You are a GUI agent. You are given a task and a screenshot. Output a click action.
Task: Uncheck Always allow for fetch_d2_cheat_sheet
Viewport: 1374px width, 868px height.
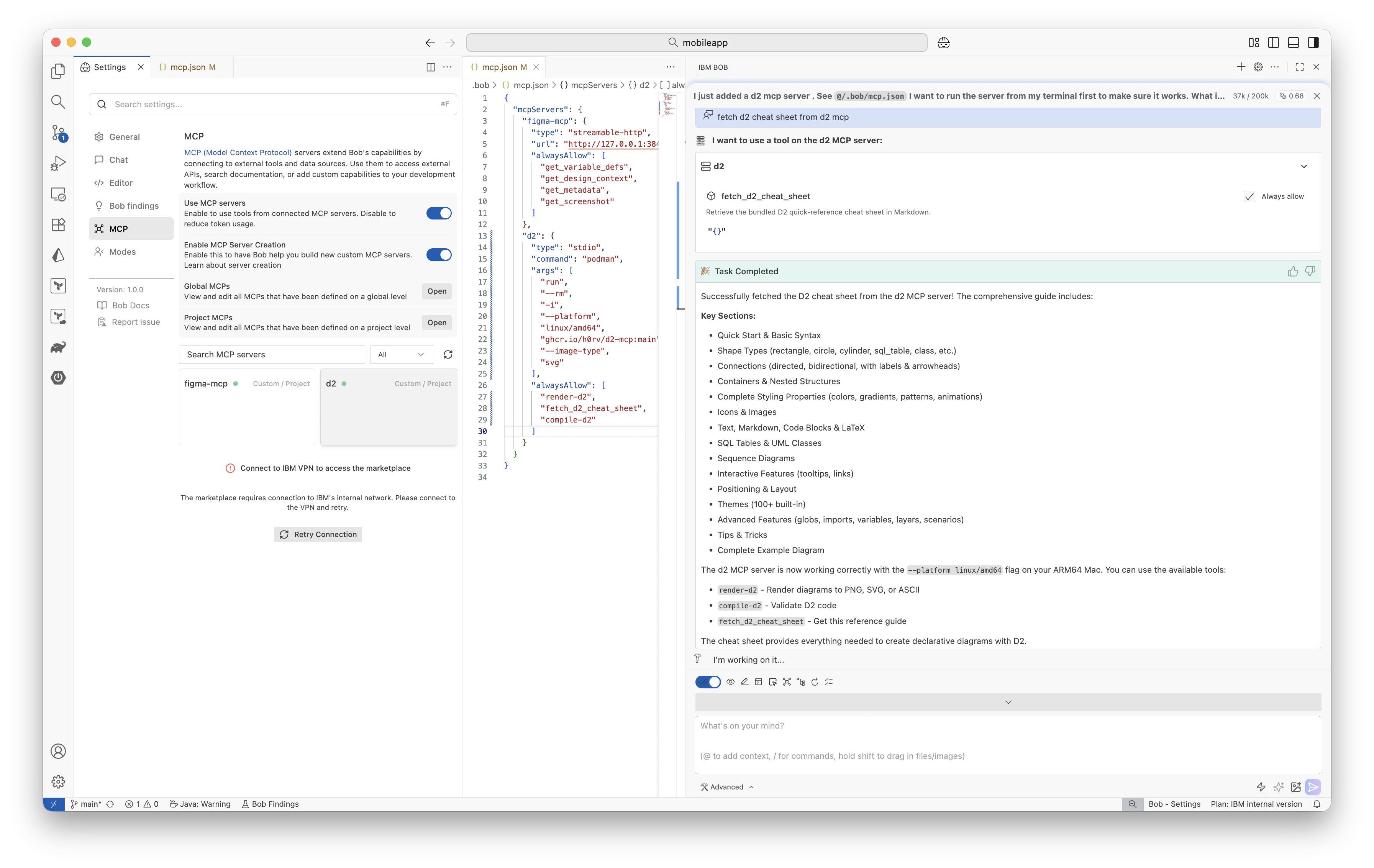click(x=1249, y=197)
